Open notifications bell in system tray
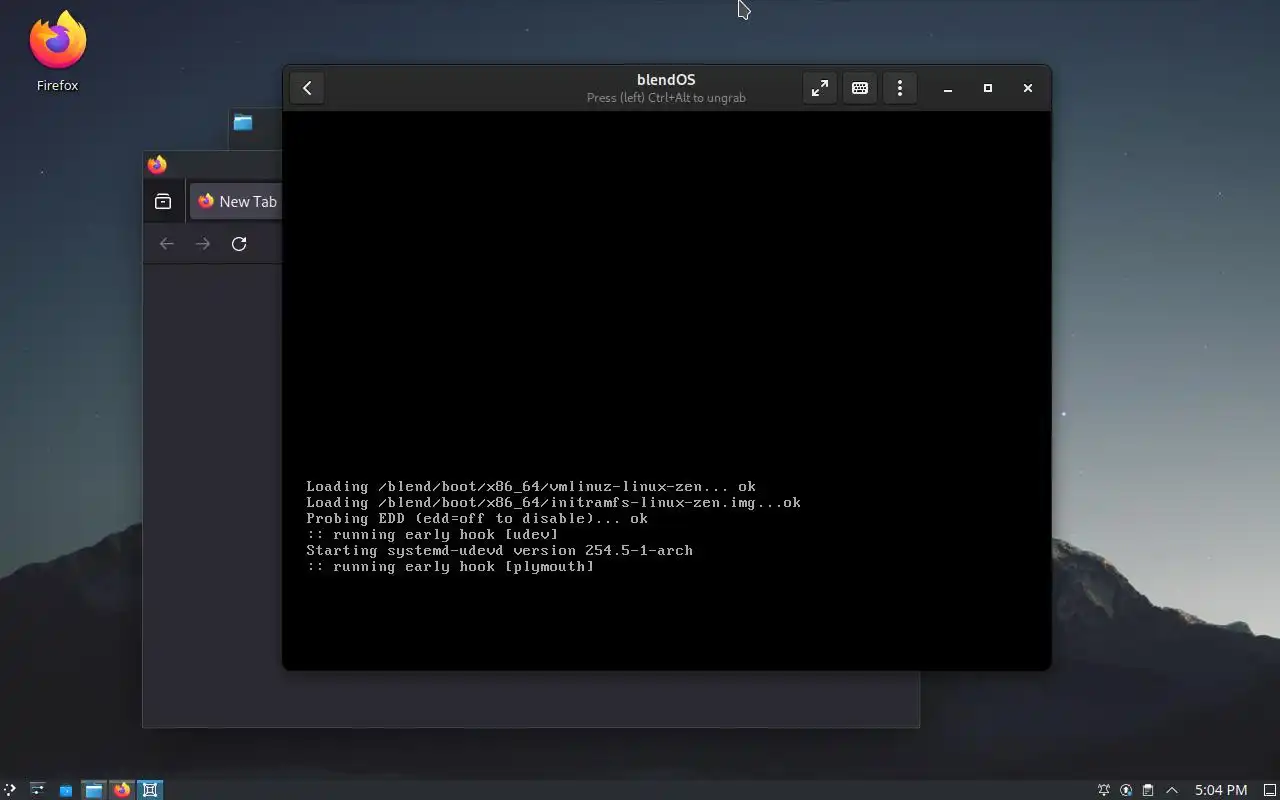 [x=1104, y=790]
